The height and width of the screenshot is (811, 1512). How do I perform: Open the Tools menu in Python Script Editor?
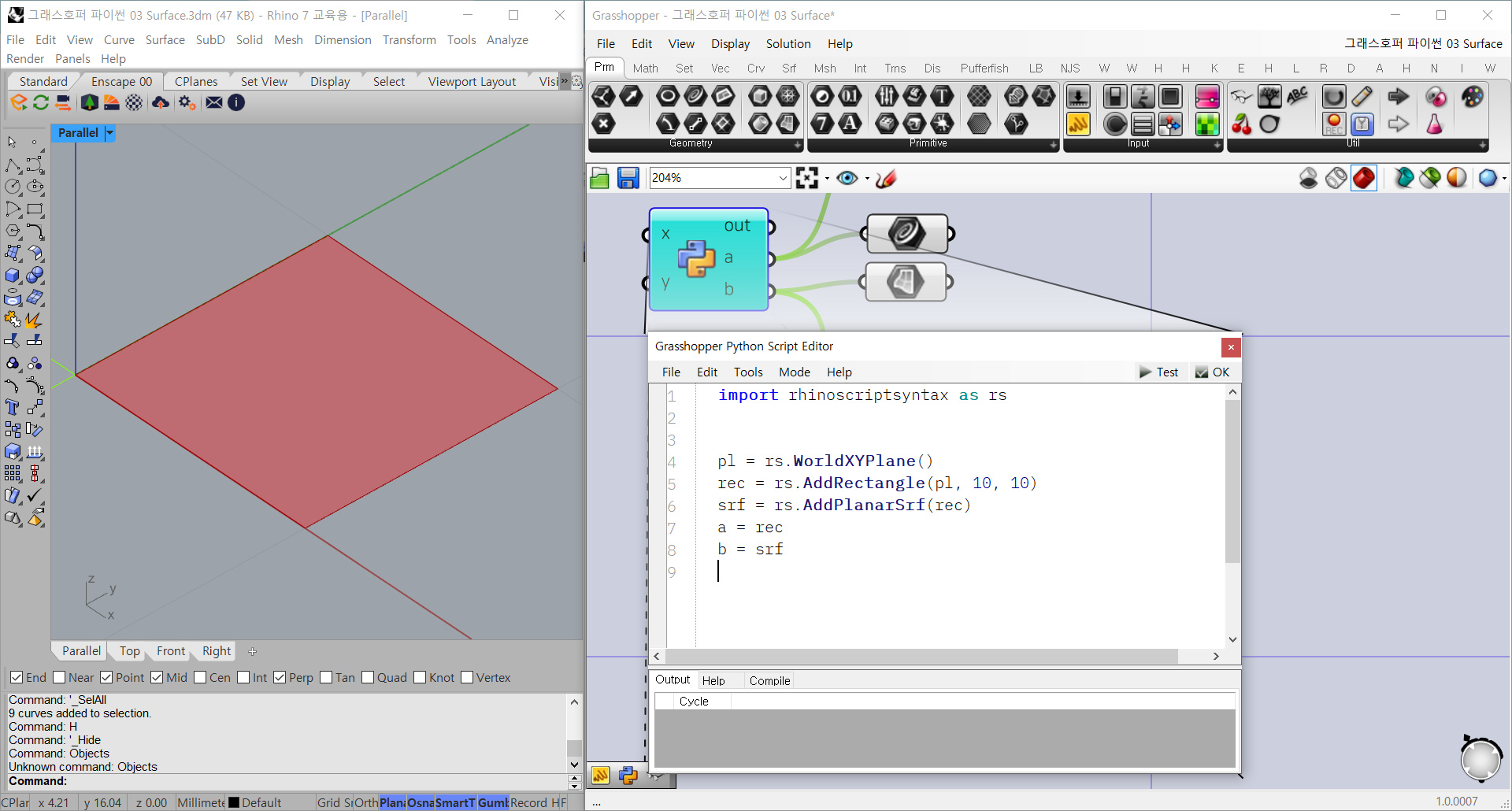(748, 372)
